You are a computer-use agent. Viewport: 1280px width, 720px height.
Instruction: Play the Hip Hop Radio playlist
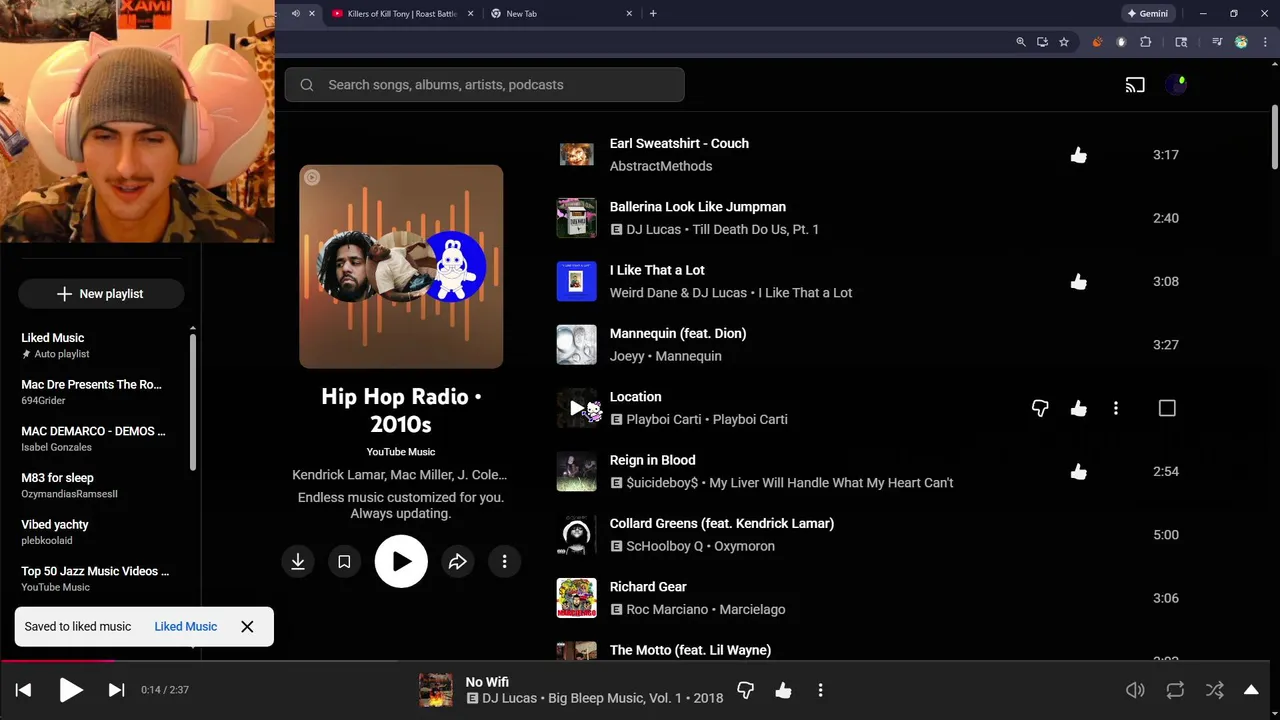tap(401, 562)
